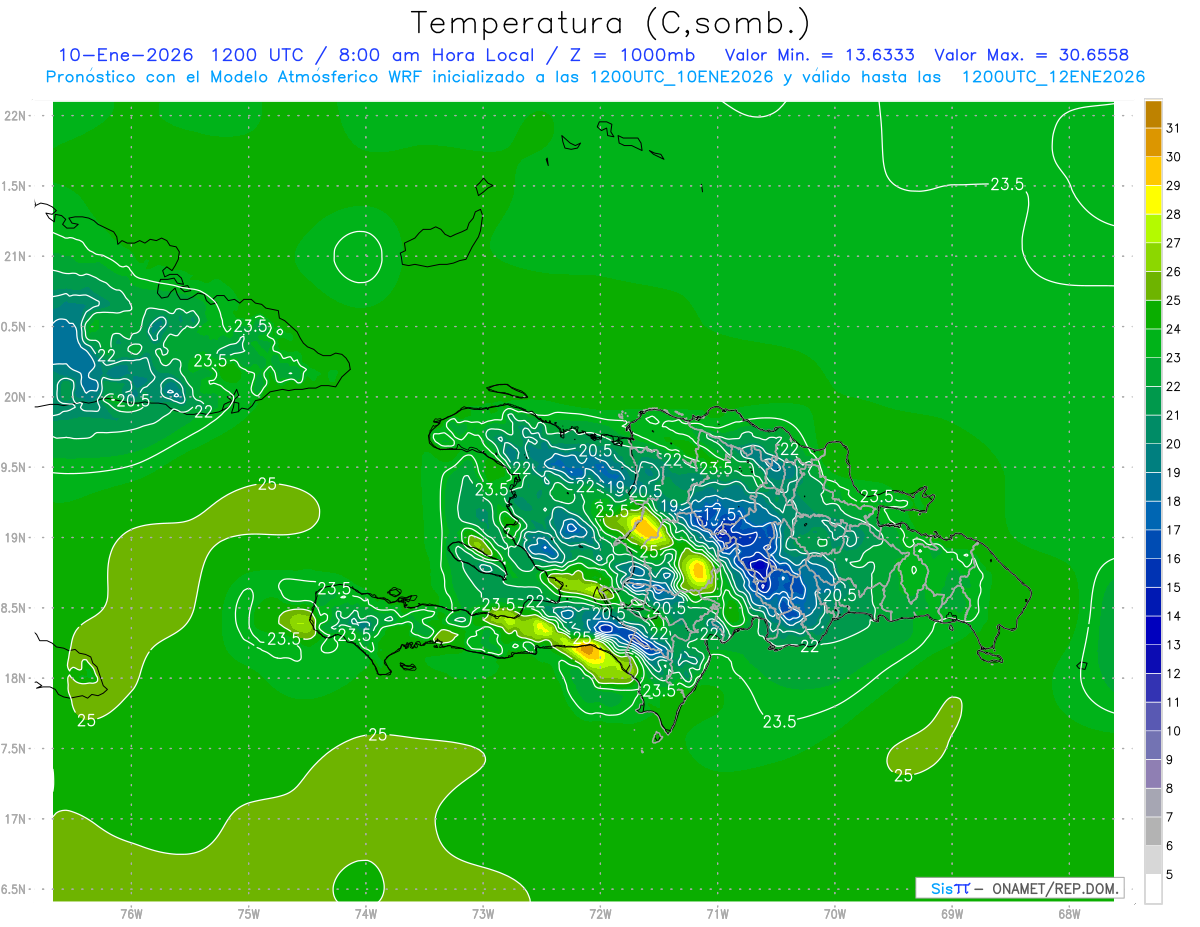Click the 17N latitude axis label

point(15,819)
